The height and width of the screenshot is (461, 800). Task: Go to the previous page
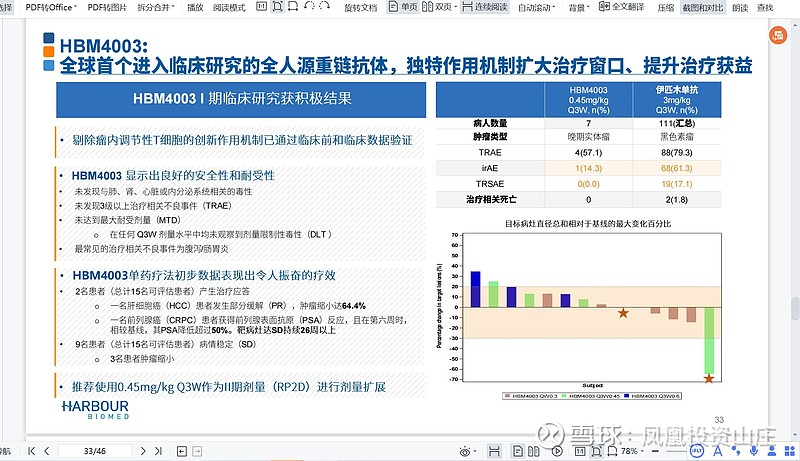[x=45, y=451]
